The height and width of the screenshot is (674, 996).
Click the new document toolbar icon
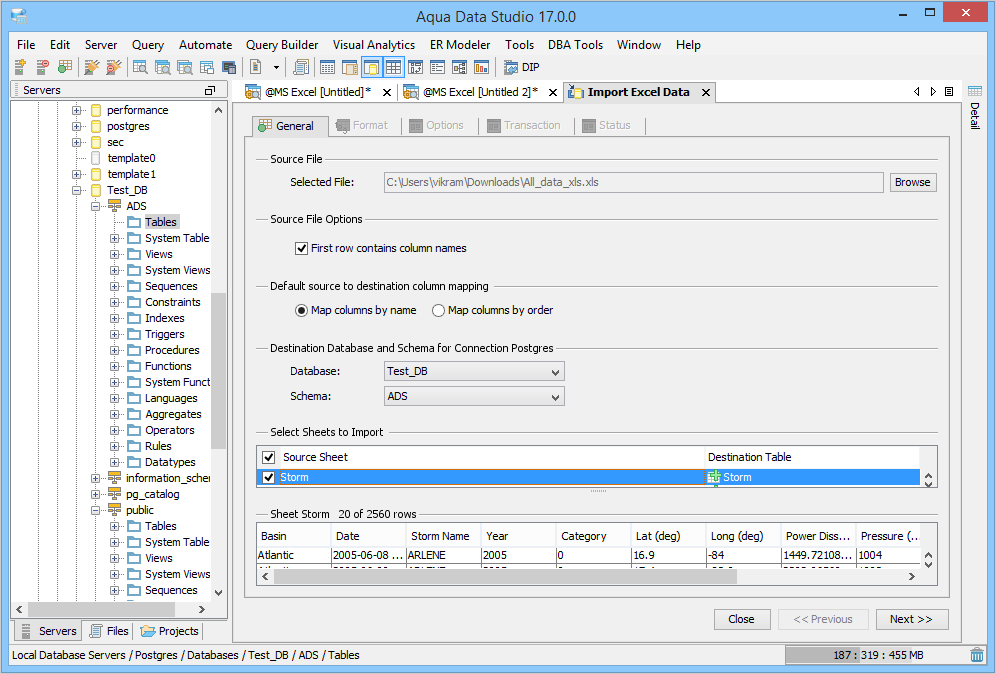[255, 67]
